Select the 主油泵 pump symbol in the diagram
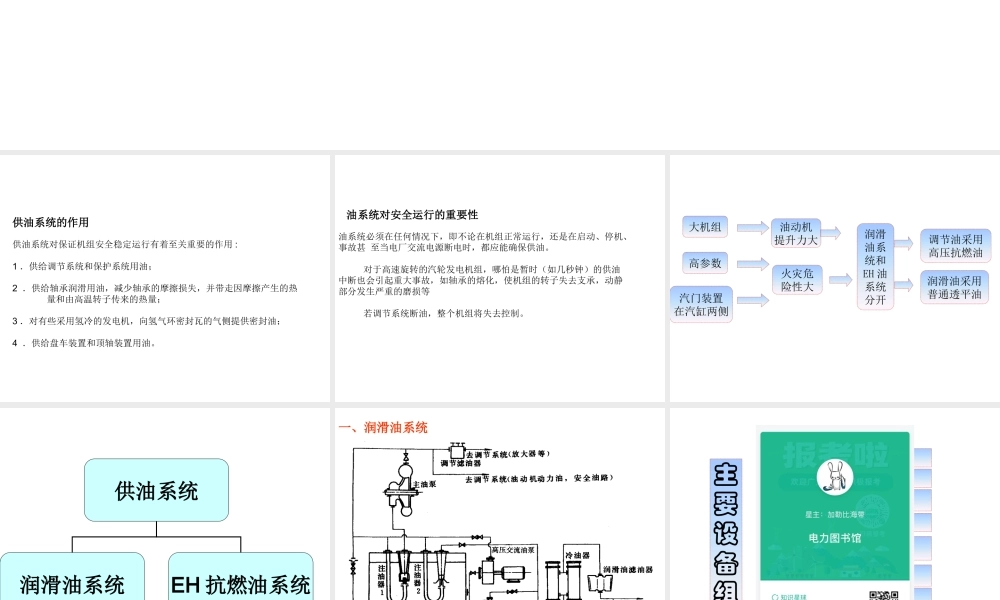1000x600 pixels. 403,490
